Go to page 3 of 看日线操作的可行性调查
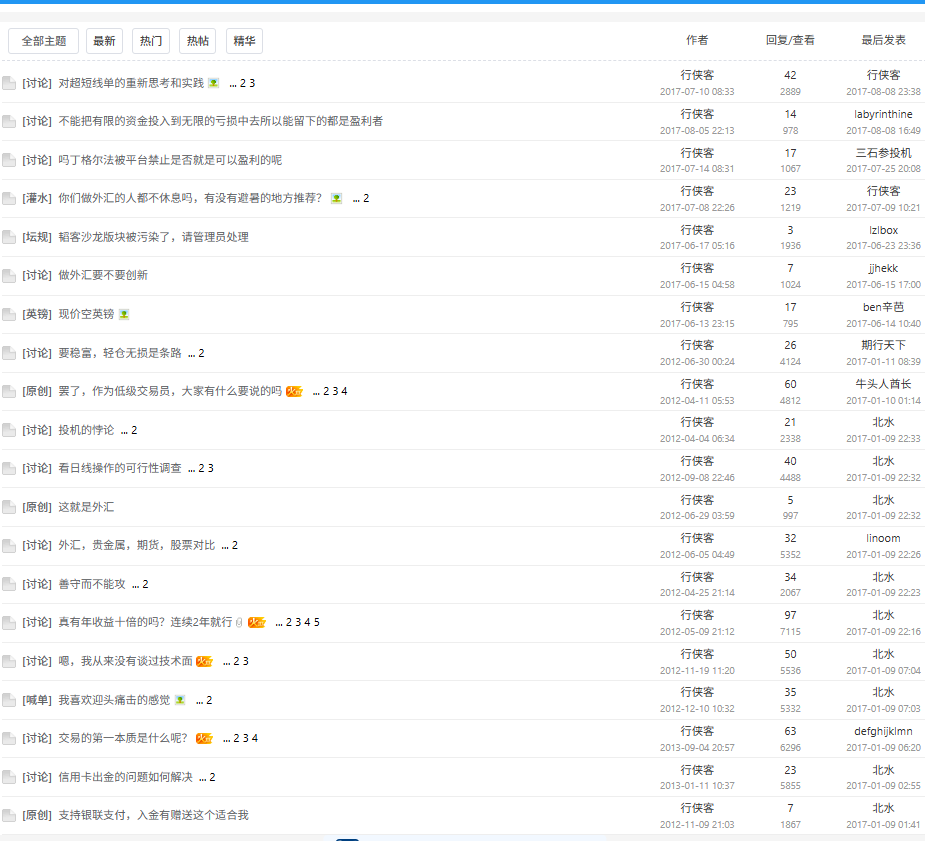The width and height of the screenshot is (925, 841). coord(211,468)
